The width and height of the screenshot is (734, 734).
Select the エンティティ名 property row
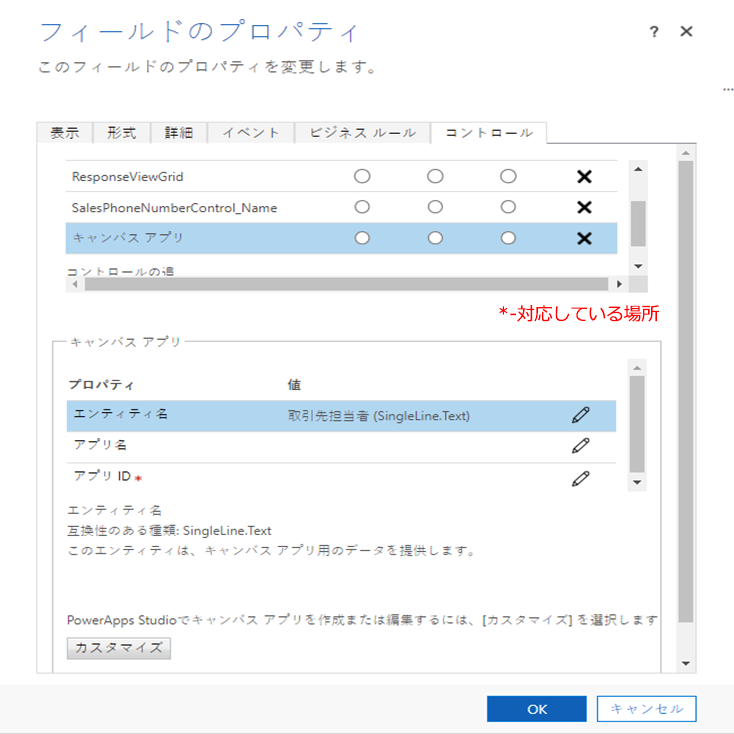click(x=341, y=416)
